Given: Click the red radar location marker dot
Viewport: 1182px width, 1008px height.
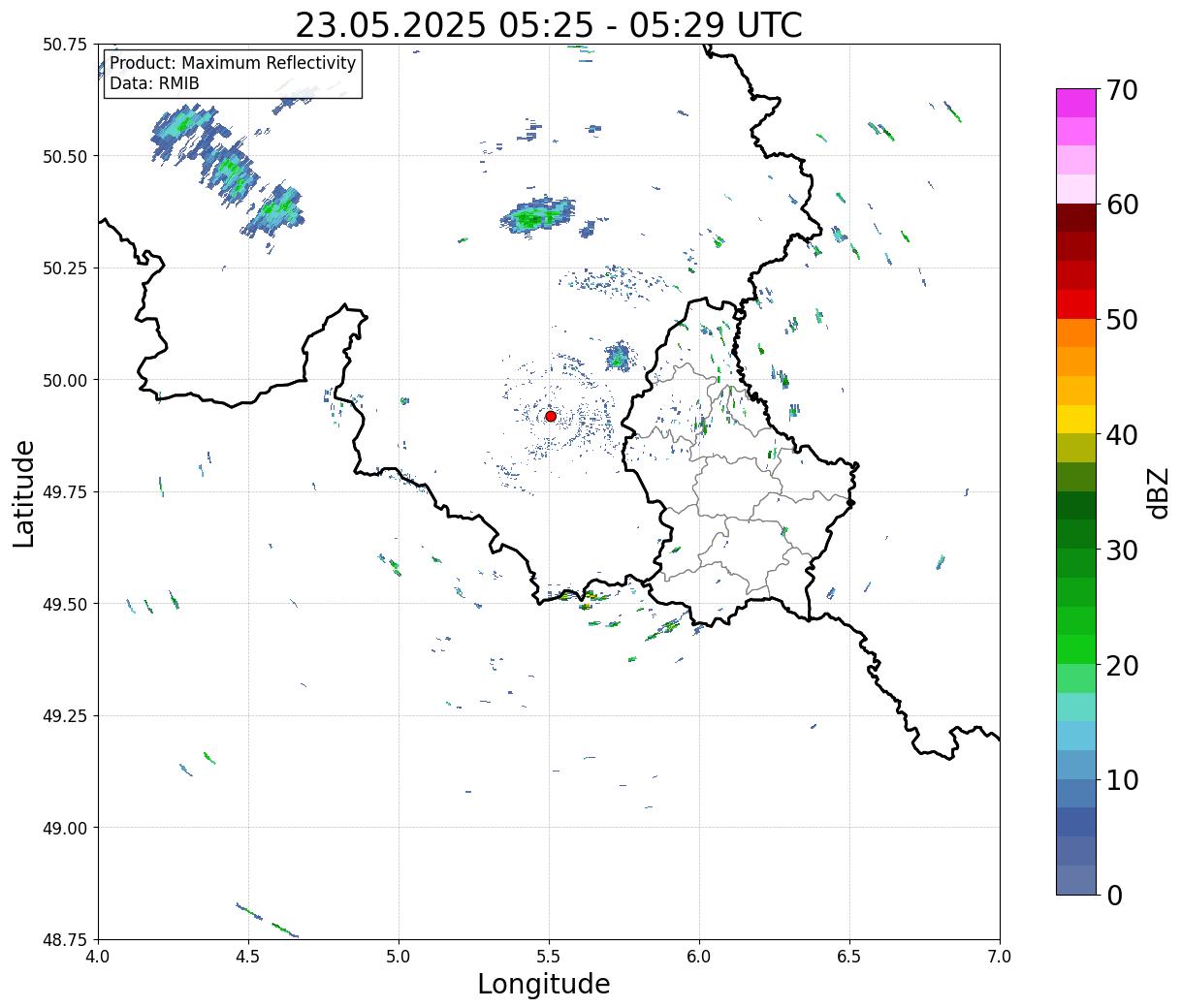Looking at the screenshot, I should point(551,416).
